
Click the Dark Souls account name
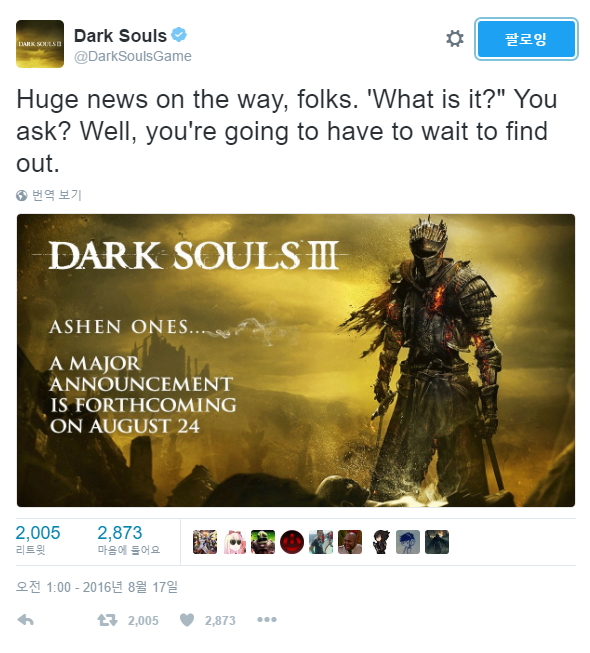coord(120,36)
